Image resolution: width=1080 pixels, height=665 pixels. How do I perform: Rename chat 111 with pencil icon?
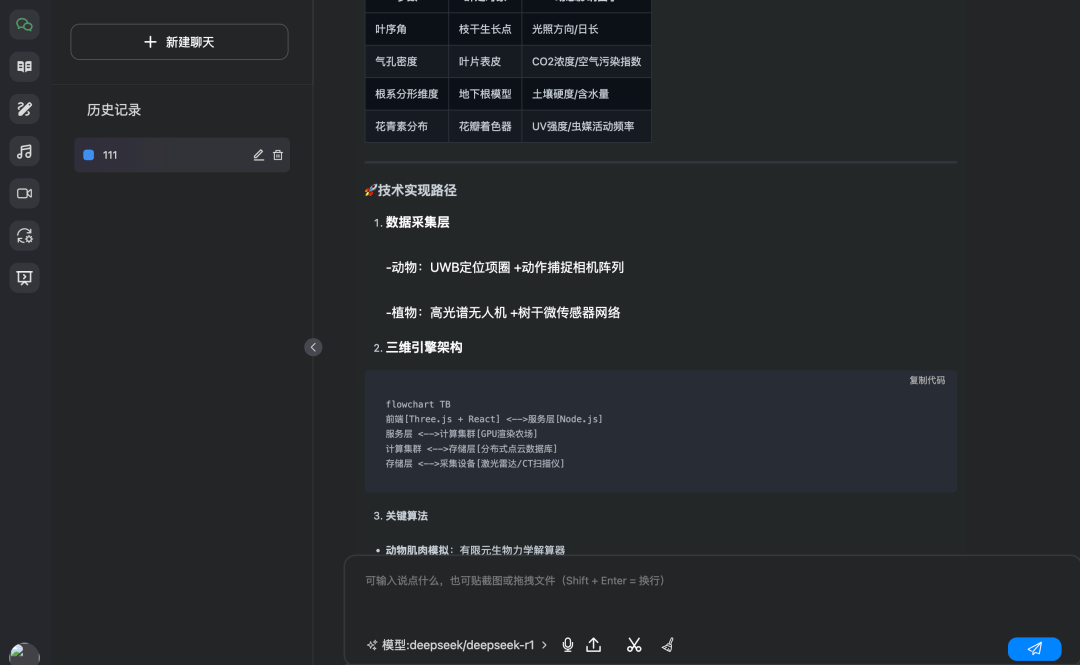[x=259, y=155]
